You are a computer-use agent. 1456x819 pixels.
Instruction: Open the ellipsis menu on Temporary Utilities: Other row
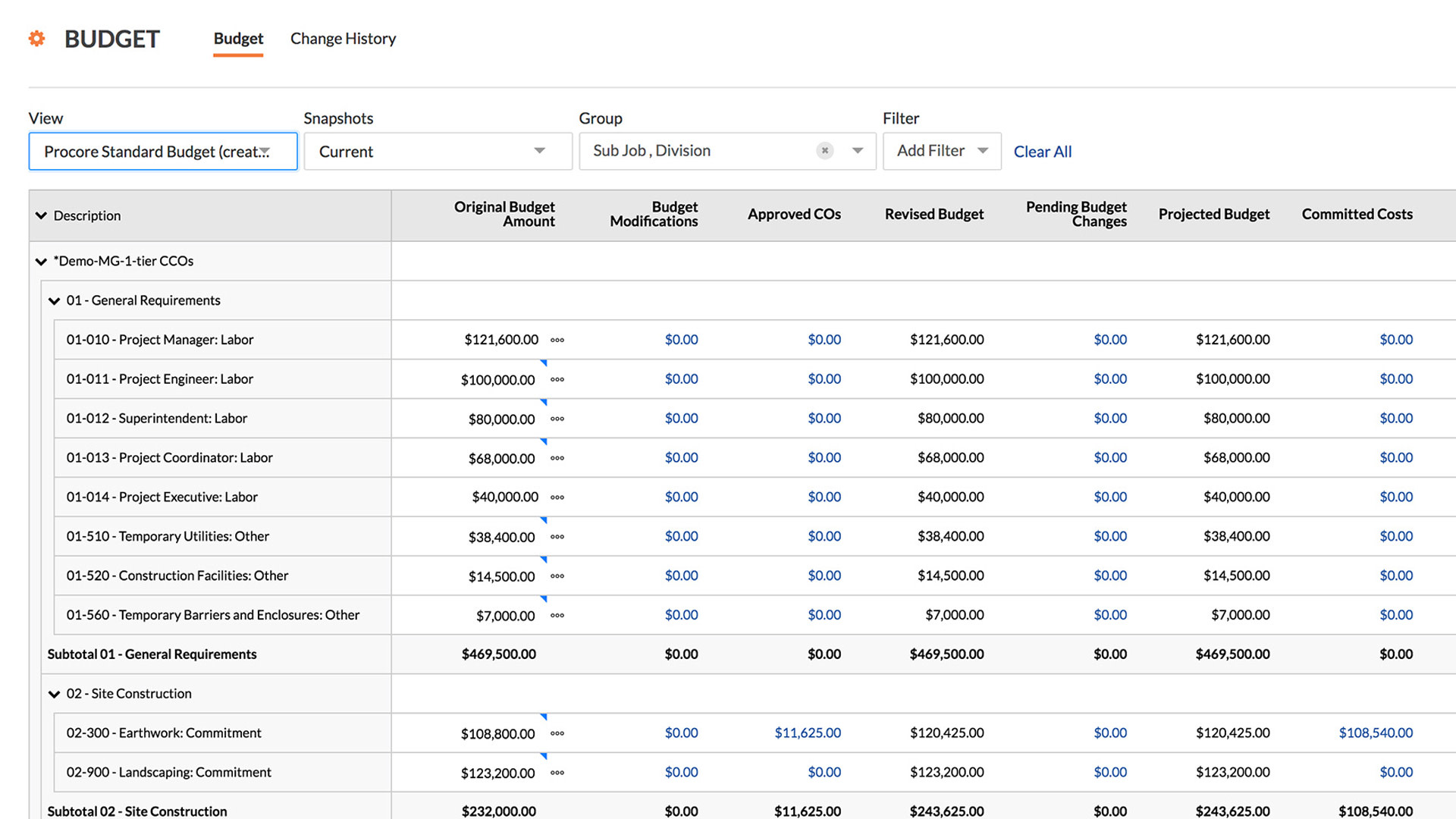[557, 538]
